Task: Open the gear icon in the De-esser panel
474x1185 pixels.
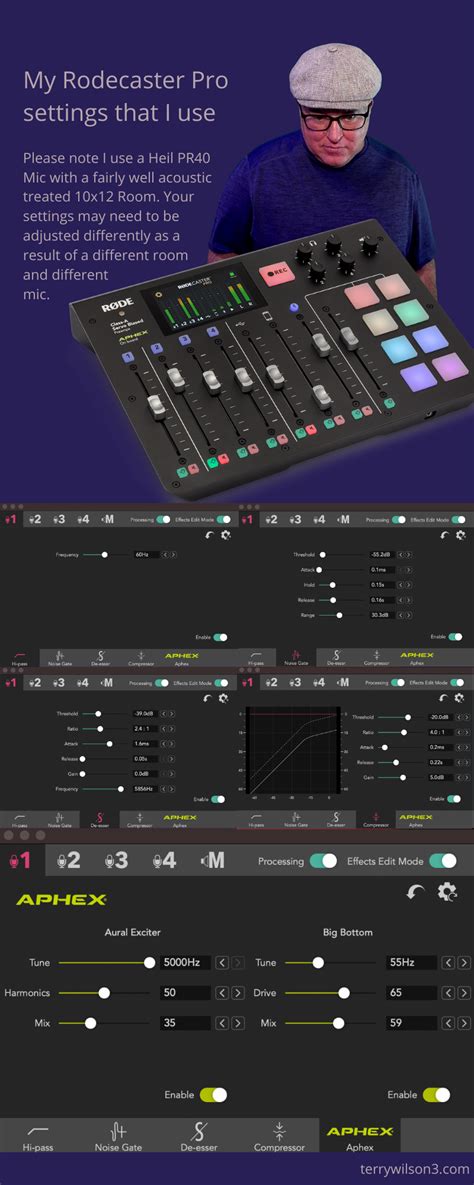Action: tap(223, 698)
